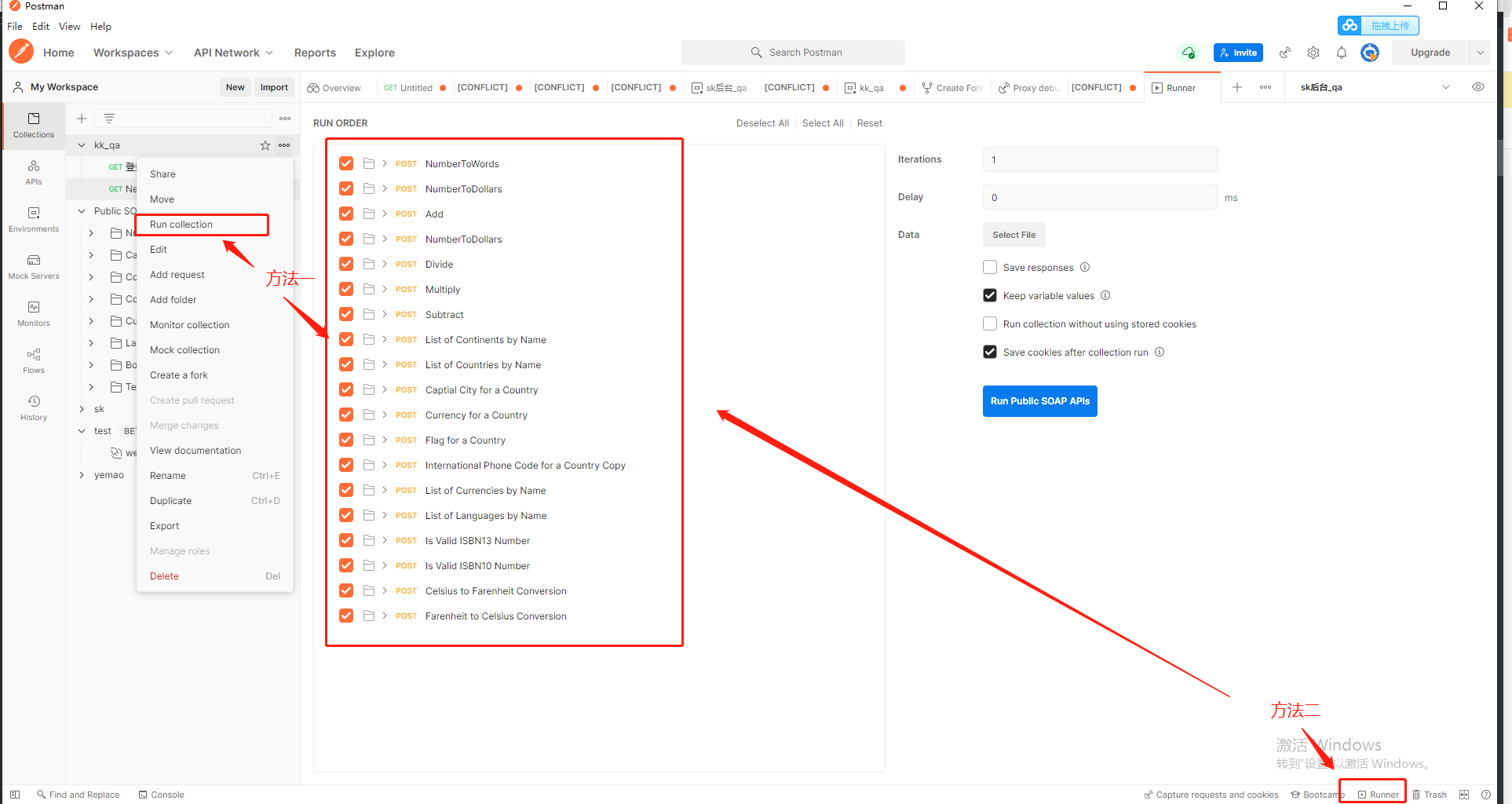Open tab bar more options icon

tap(1265, 87)
